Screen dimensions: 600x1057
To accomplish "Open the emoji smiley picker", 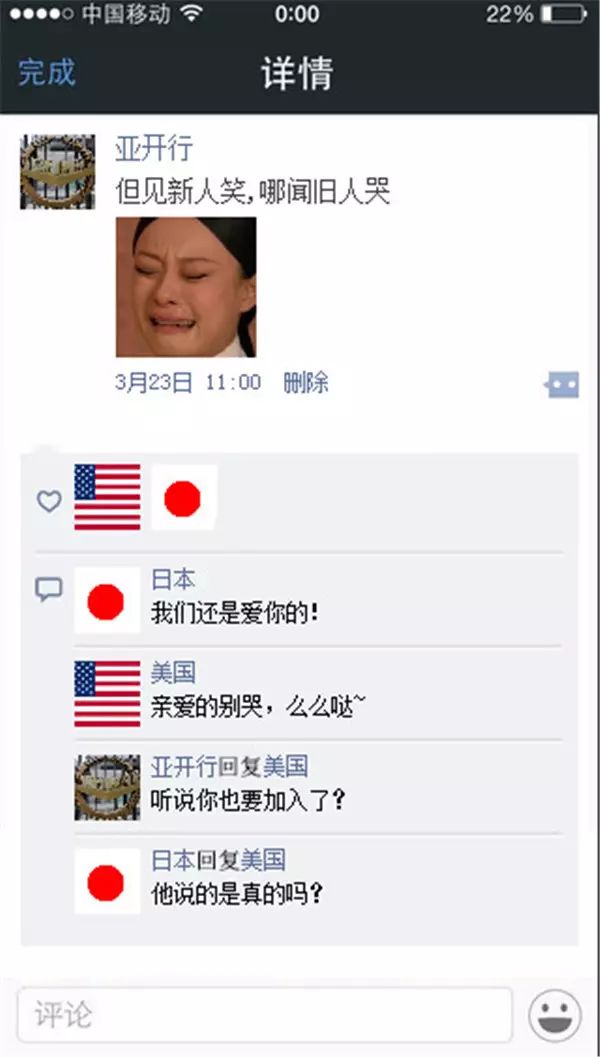I will (x=555, y=1015).
